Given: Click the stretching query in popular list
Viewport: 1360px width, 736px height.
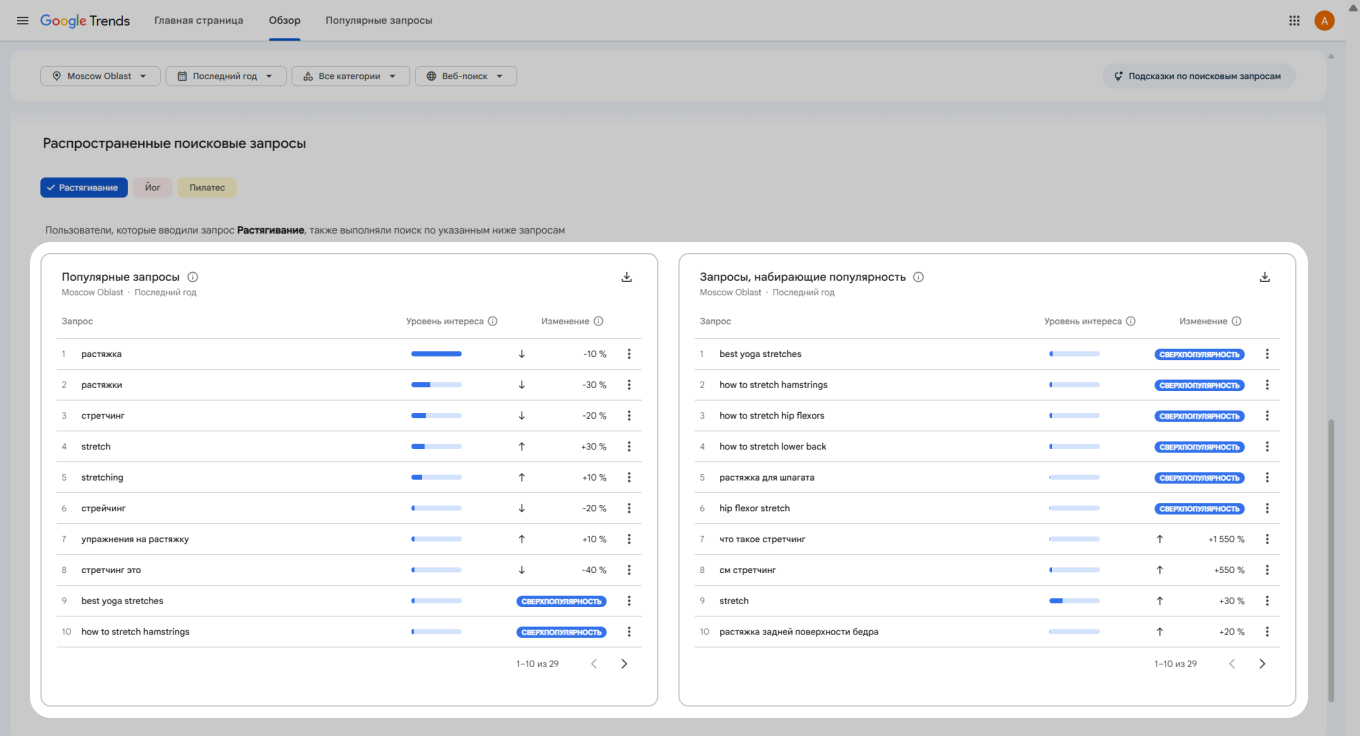Looking at the screenshot, I should [x=102, y=478].
